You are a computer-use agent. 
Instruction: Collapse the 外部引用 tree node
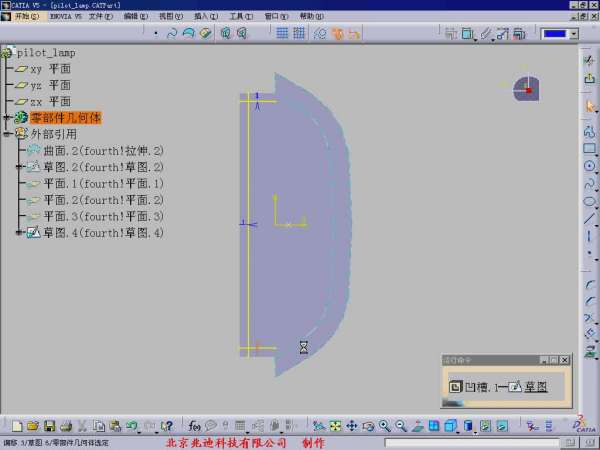pos(7,134)
